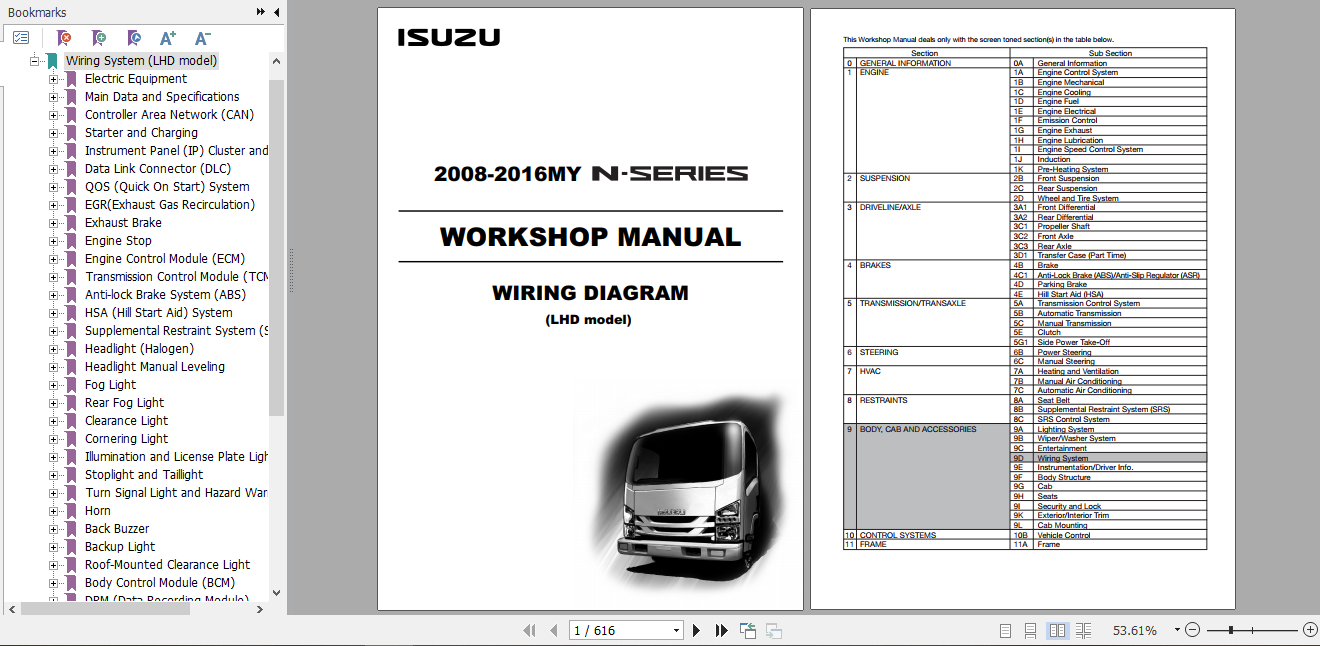Select Roof-Mounted Clearance Light bookmark

(x=168, y=565)
